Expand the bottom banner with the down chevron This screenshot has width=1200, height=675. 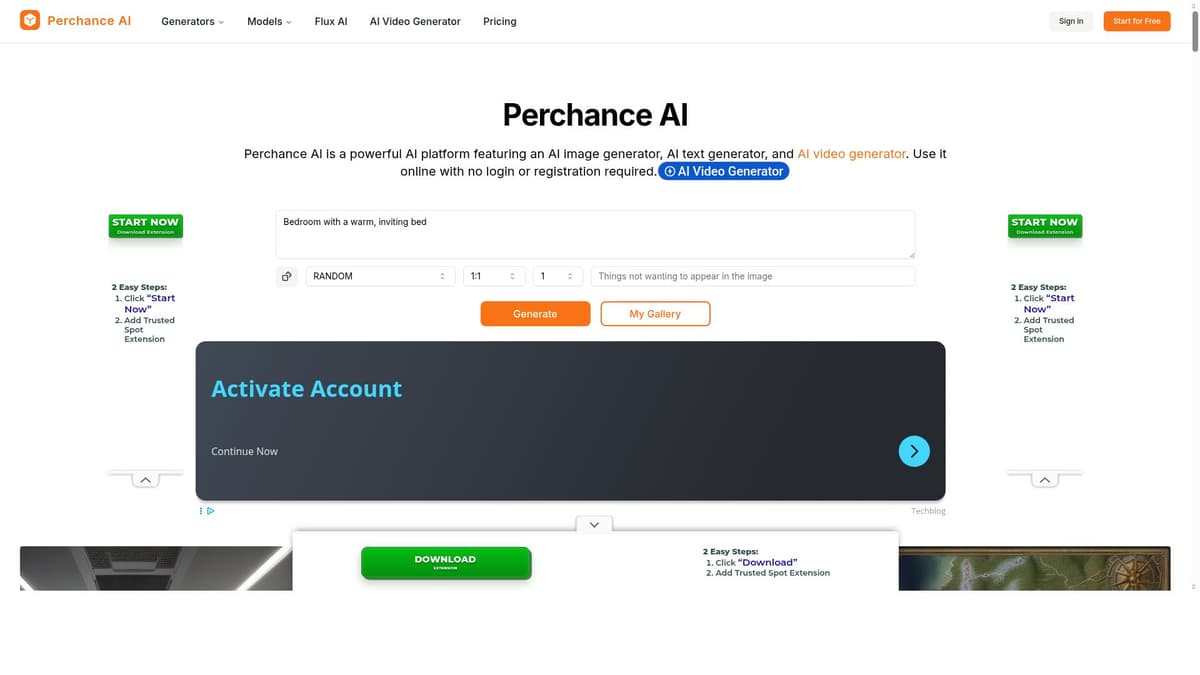593,524
